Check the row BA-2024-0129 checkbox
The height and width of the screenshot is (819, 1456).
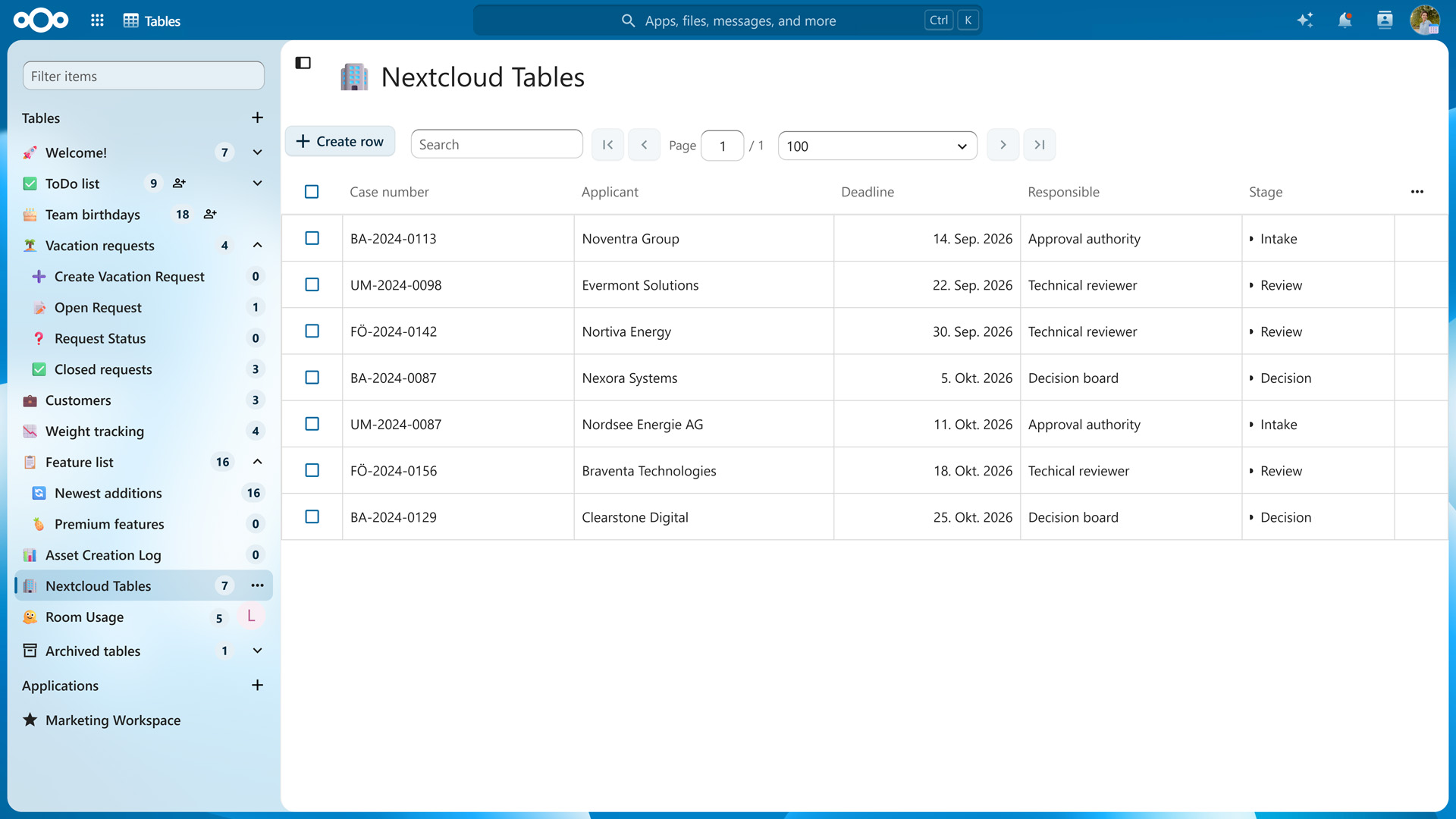[x=312, y=516]
